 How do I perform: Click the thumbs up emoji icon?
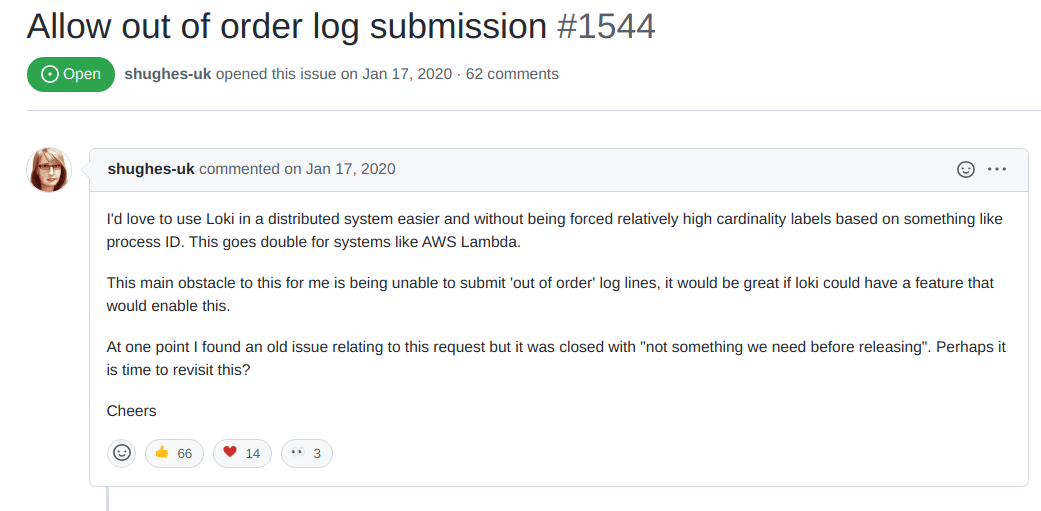[x=162, y=453]
